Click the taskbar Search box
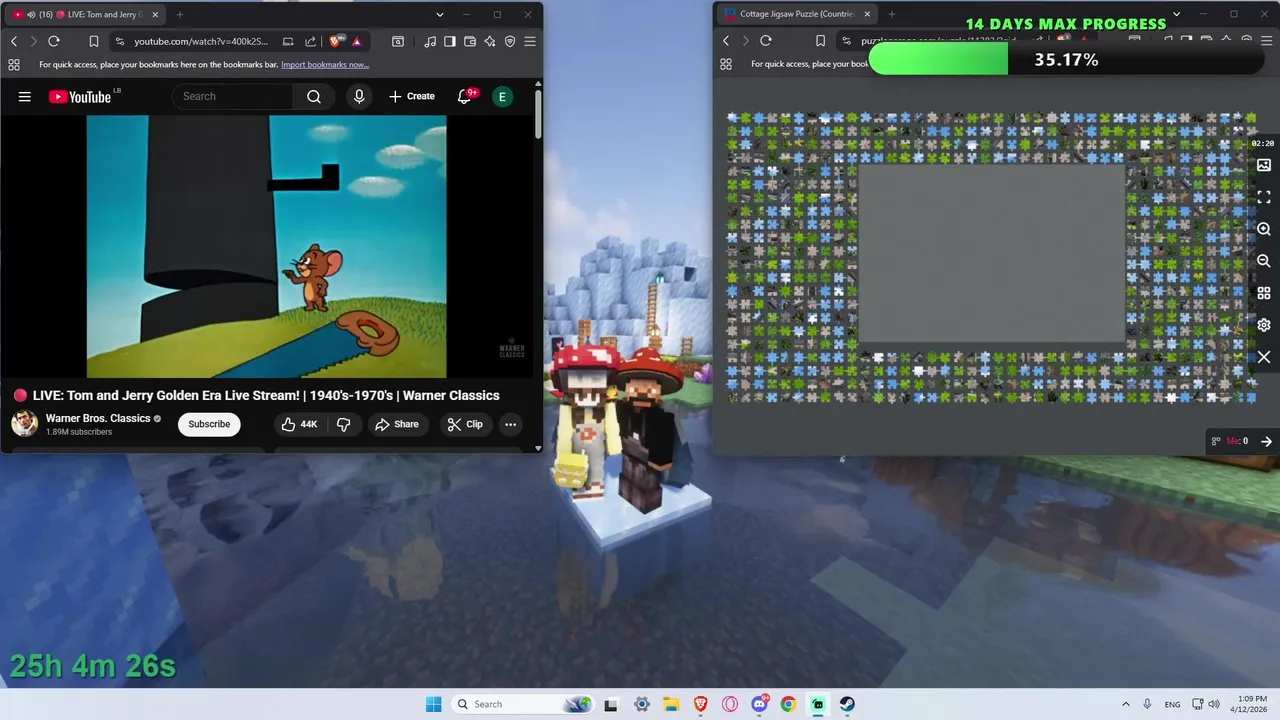This screenshot has height=720, width=1280. pos(523,704)
